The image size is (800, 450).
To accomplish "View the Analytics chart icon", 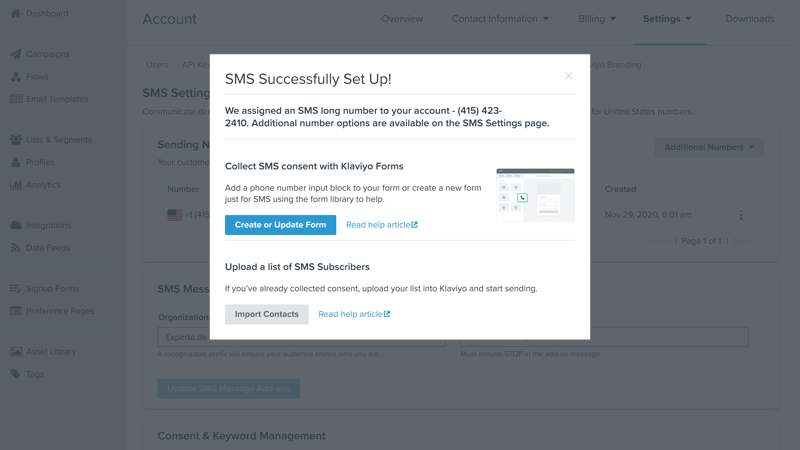I will (15, 185).
